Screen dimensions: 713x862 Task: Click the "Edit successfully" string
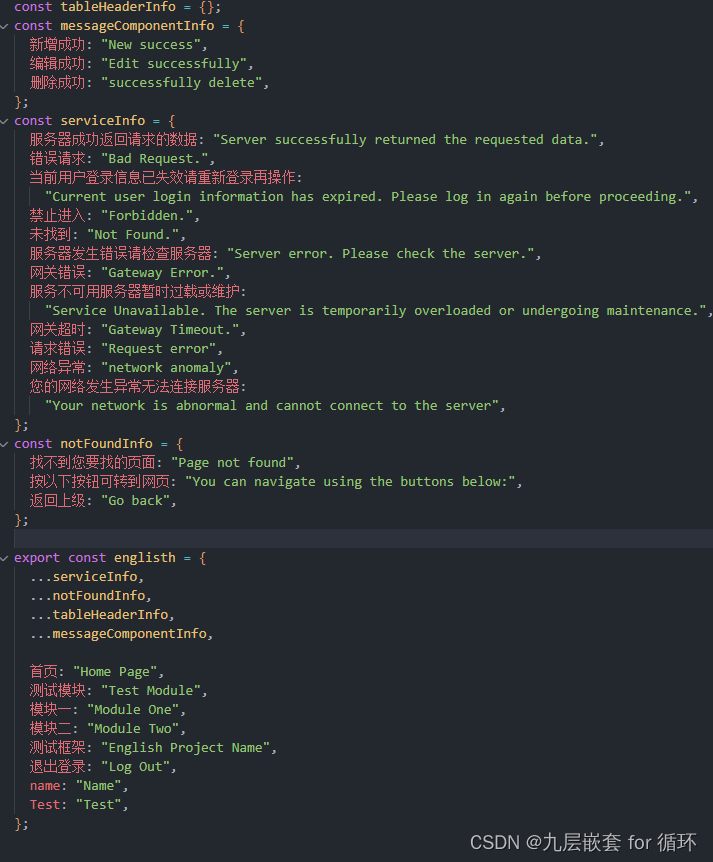[x=174, y=64]
